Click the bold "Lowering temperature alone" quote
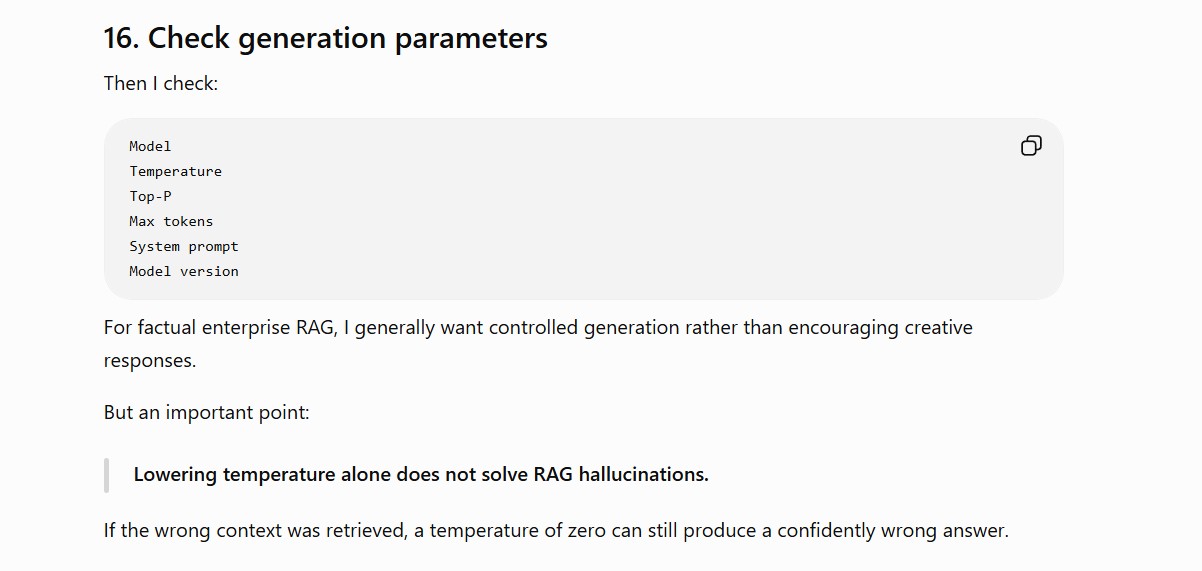This screenshot has height=571, width=1202. [x=421, y=474]
